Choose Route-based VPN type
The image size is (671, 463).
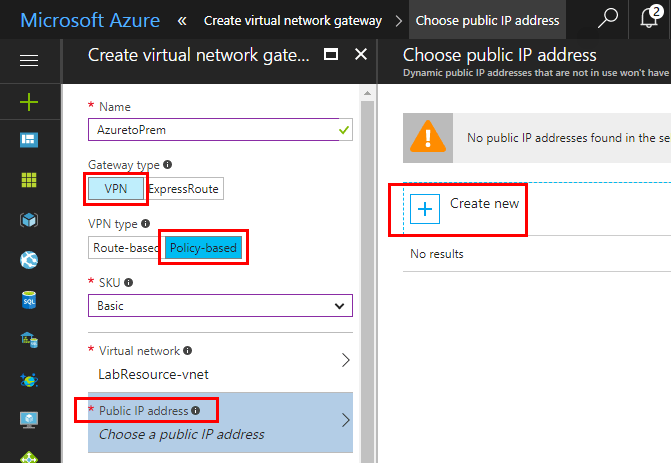click(125, 247)
